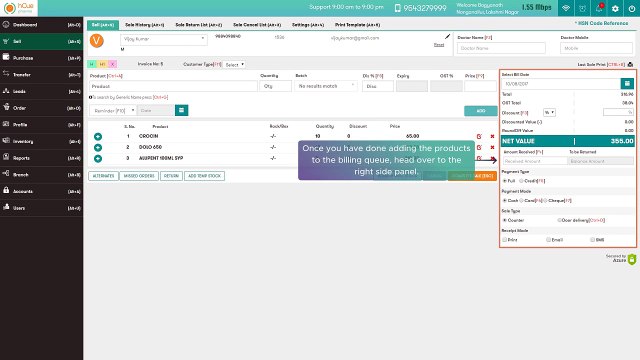Enable SMS receipt mode
The image size is (640, 360).
click(x=592, y=240)
